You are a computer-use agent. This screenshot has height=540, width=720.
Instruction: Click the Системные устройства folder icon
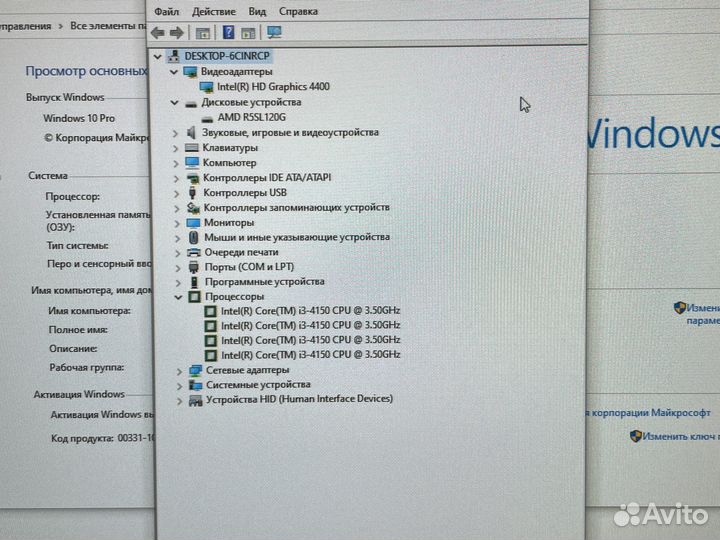coord(195,385)
